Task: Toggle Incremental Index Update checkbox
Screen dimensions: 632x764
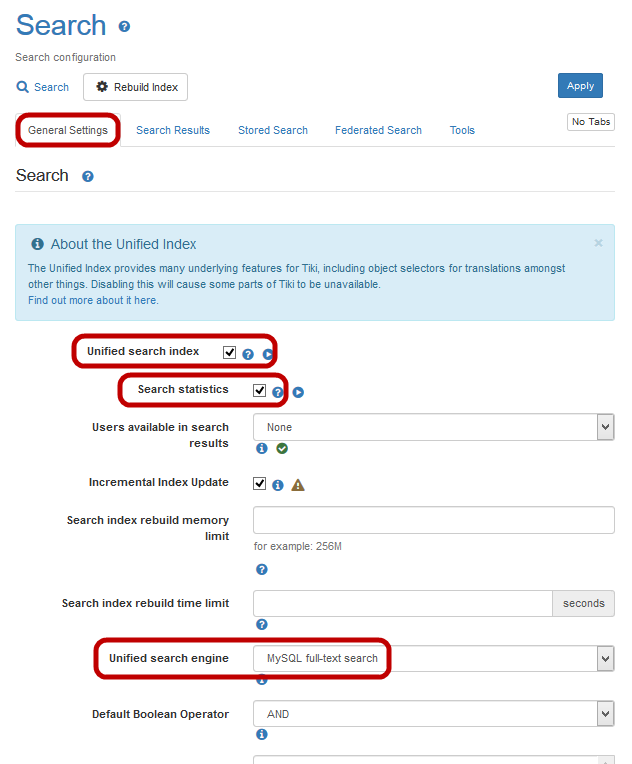Action: (x=260, y=483)
